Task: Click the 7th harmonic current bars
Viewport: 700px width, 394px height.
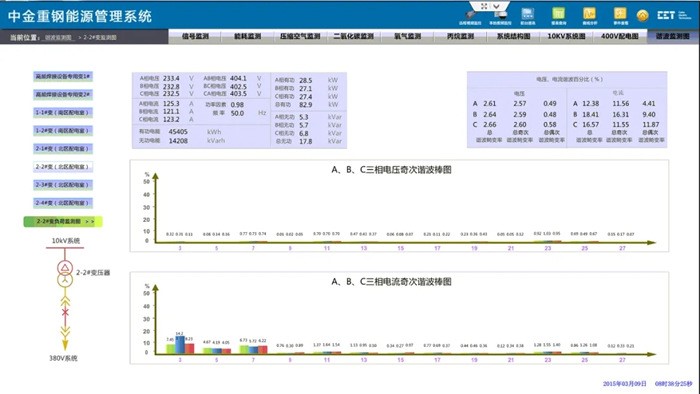Action: (253, 349)
